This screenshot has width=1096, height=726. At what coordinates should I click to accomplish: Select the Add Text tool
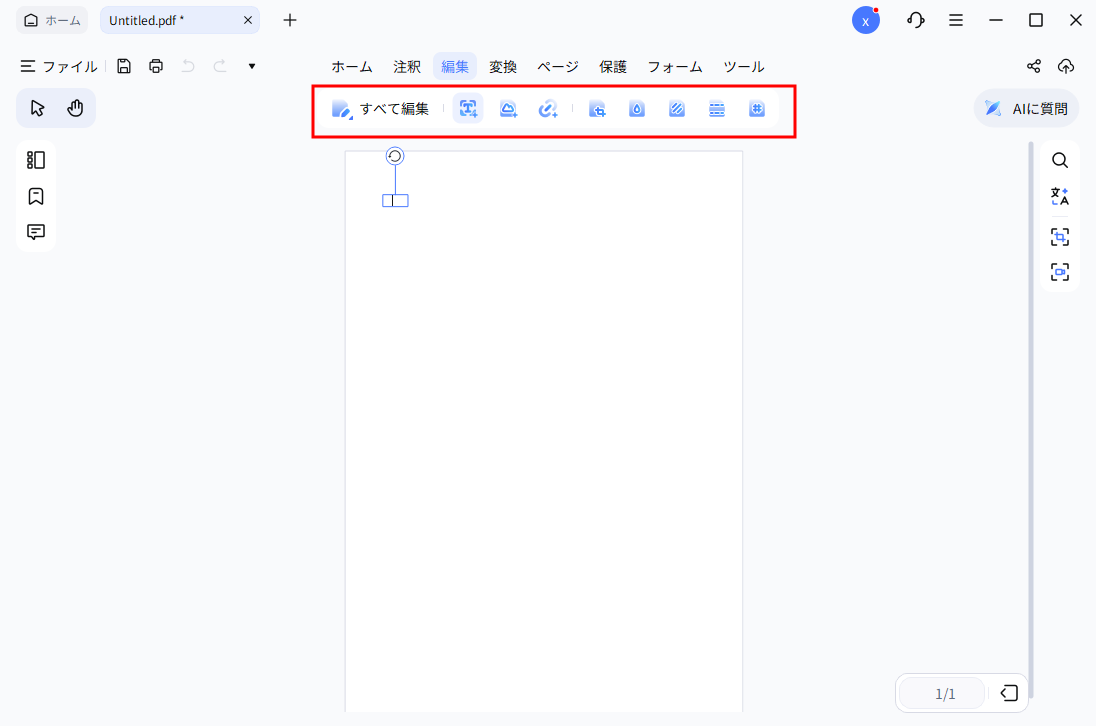pos(468,108)
